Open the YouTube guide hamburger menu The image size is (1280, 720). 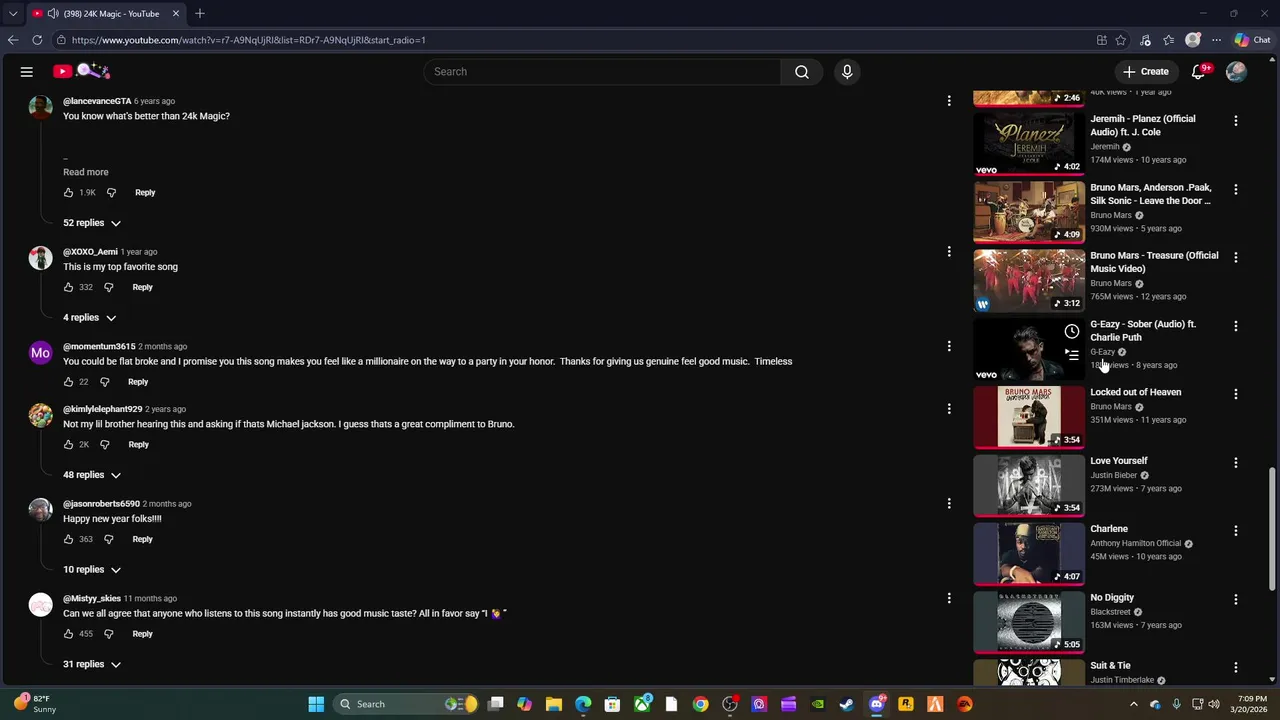[27, 72]
